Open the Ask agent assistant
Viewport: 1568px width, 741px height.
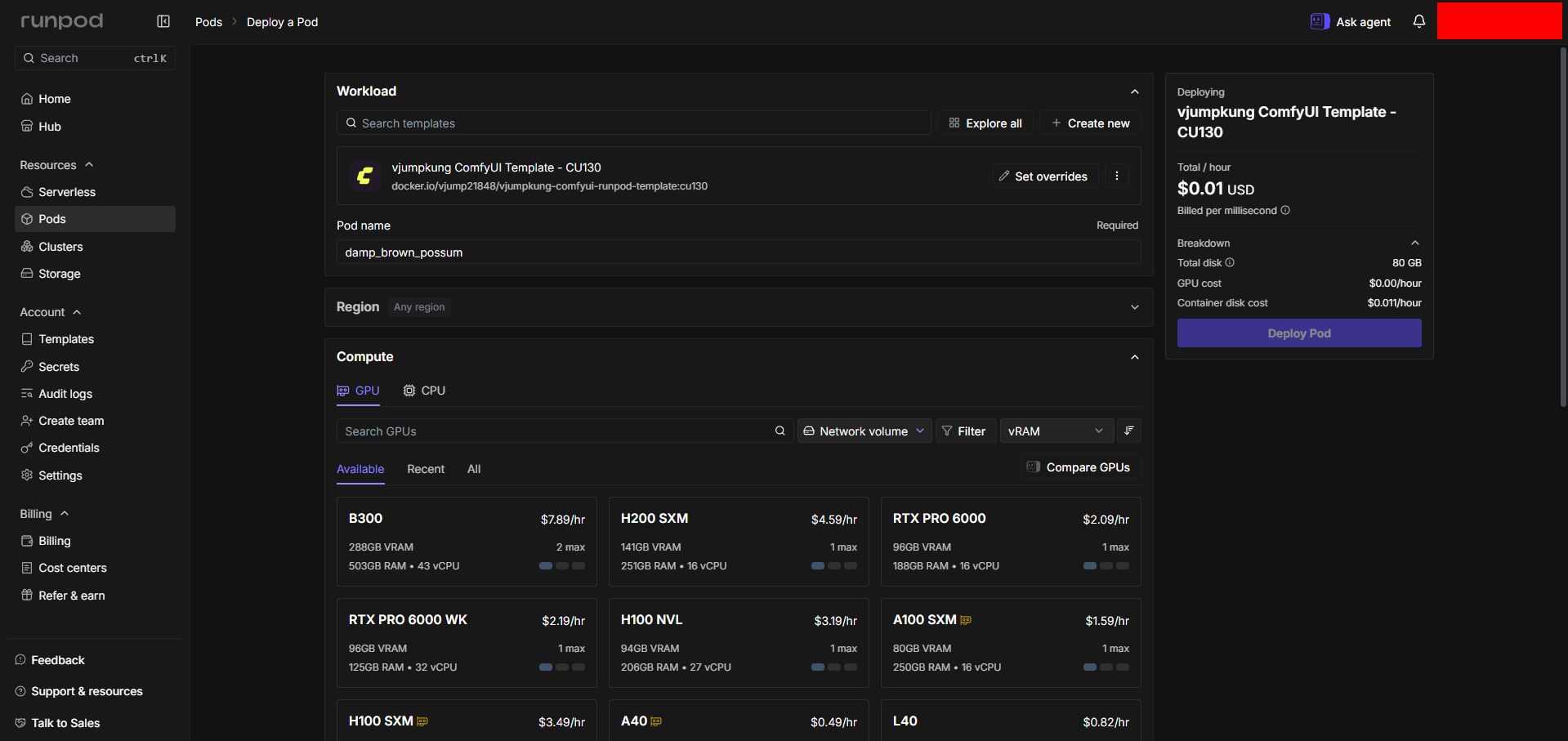pos(1351,21)
